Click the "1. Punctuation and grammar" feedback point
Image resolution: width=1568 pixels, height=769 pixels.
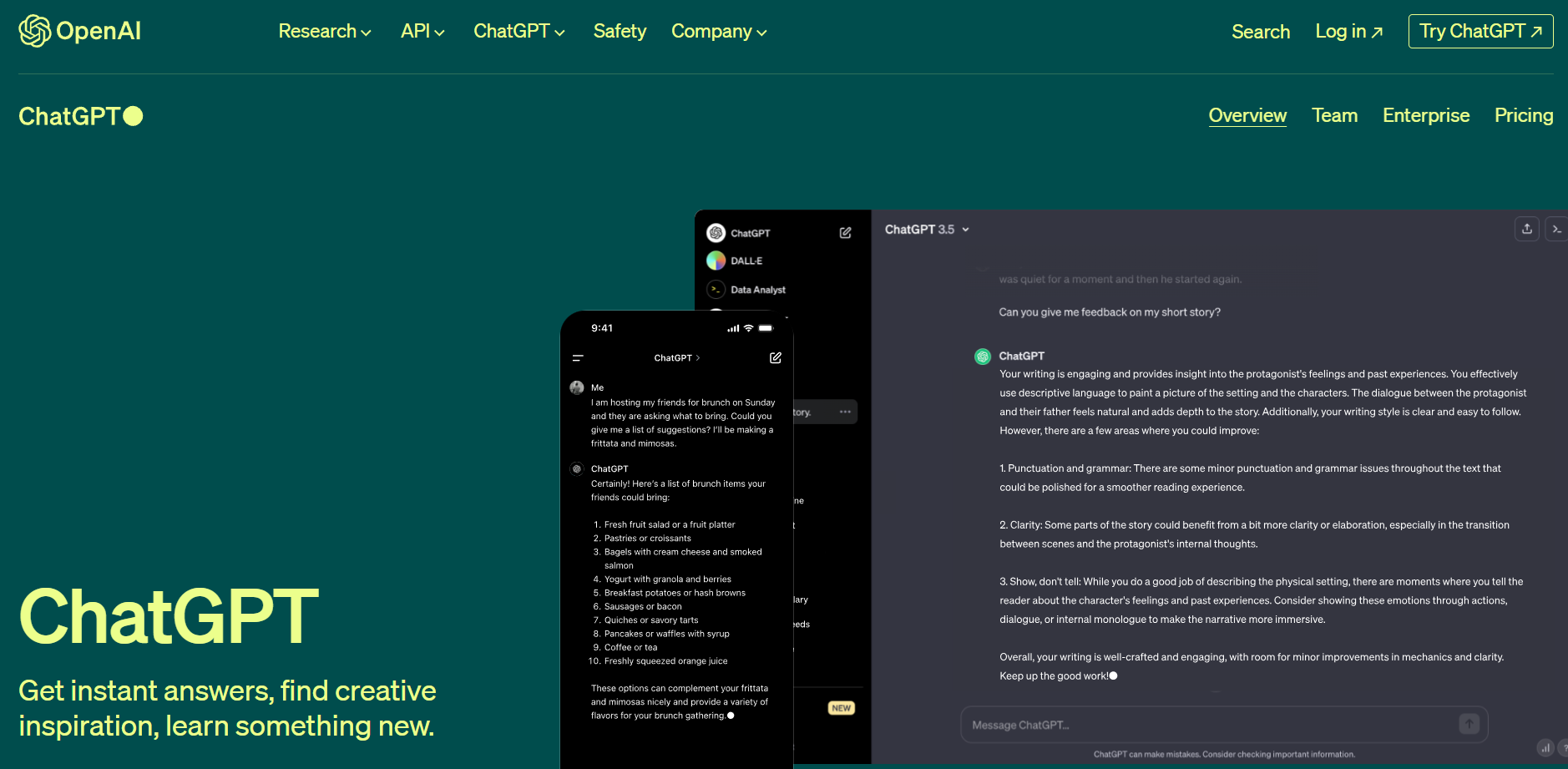1250,478
